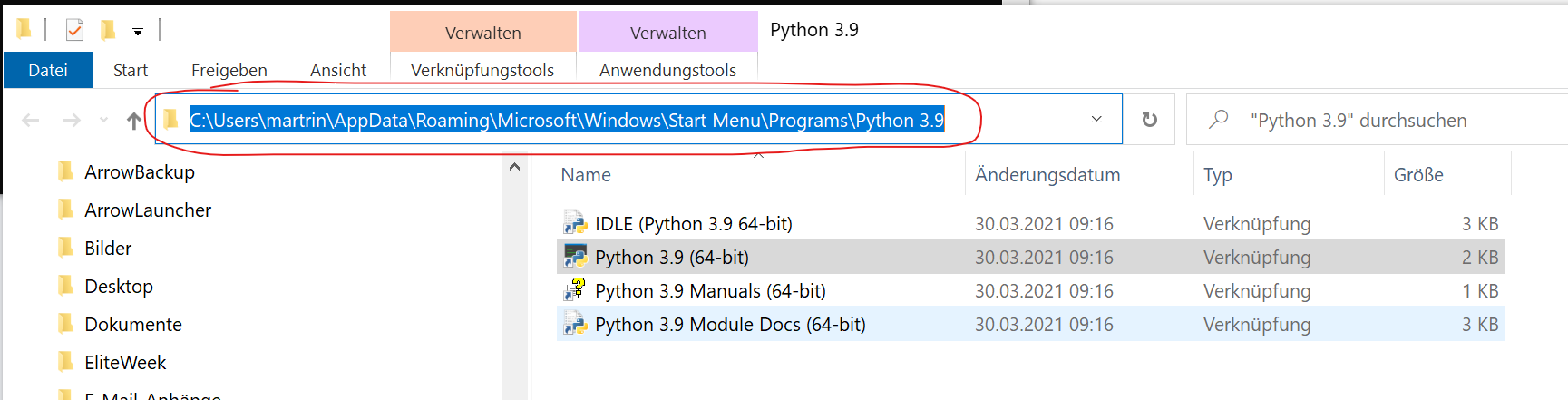Click the Python 3.9 Module Docs icon
Screen dimensions: 1568x400
pos(575,324)
